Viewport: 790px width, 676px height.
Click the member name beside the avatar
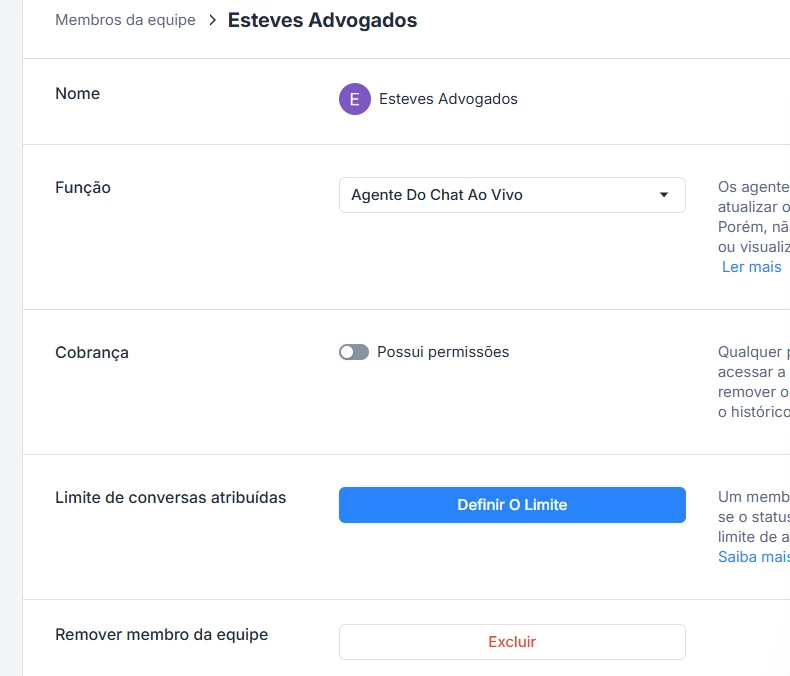point(448,99)
